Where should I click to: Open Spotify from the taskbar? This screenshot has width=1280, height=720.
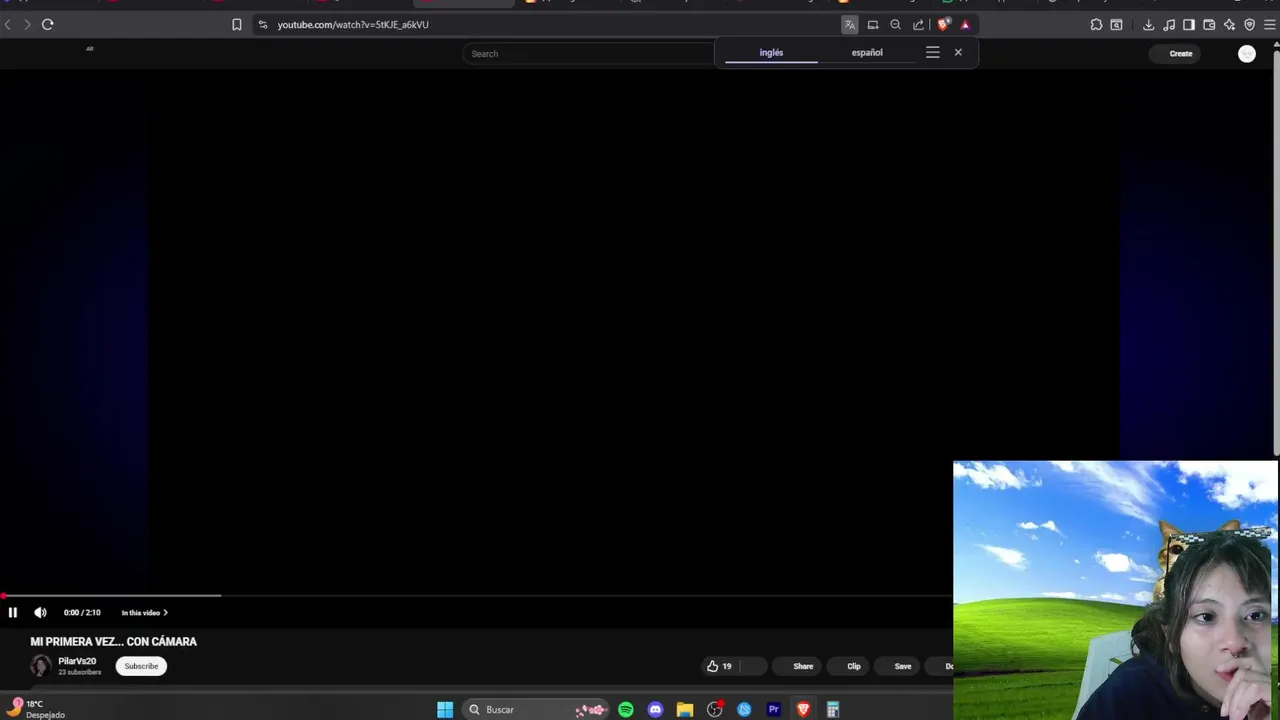pos(626,710)
